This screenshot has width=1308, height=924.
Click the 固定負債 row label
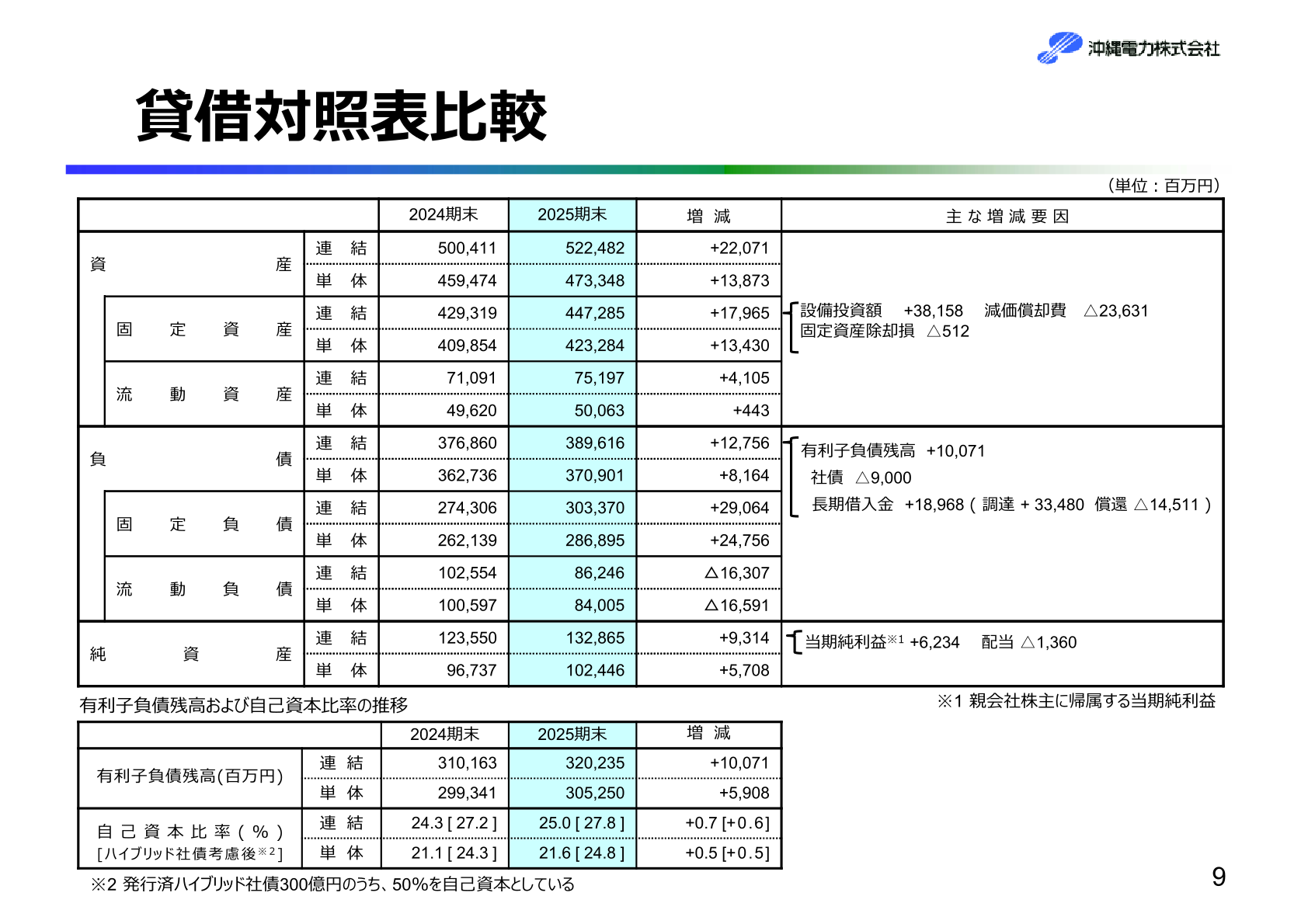pos(204,524)
